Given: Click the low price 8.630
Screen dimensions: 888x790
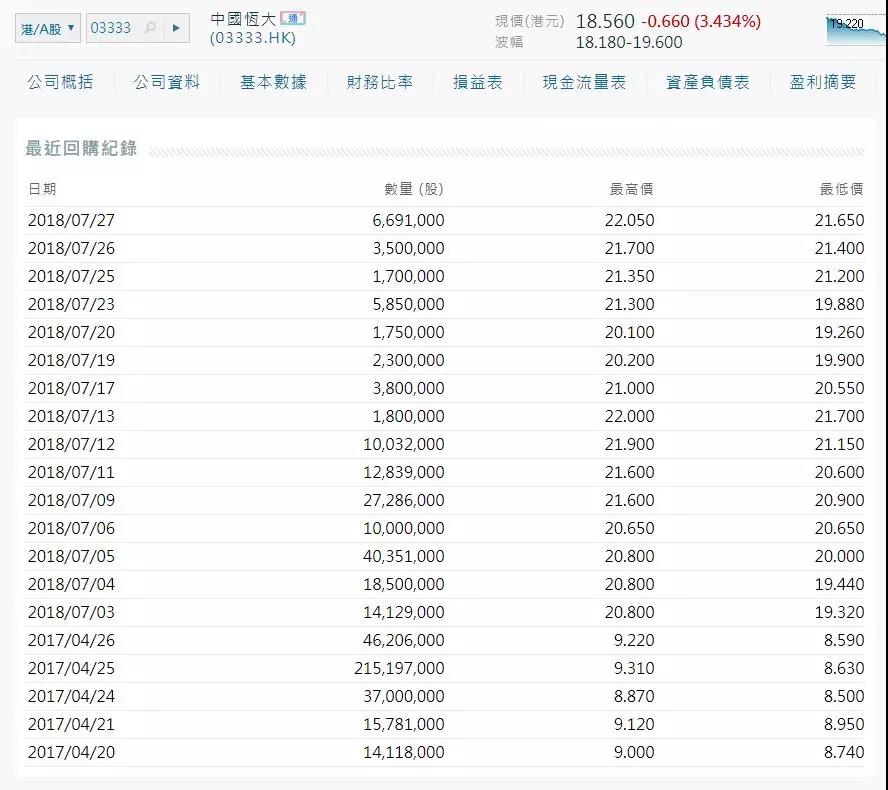Looking at the screenshot, I should (844, 668).
